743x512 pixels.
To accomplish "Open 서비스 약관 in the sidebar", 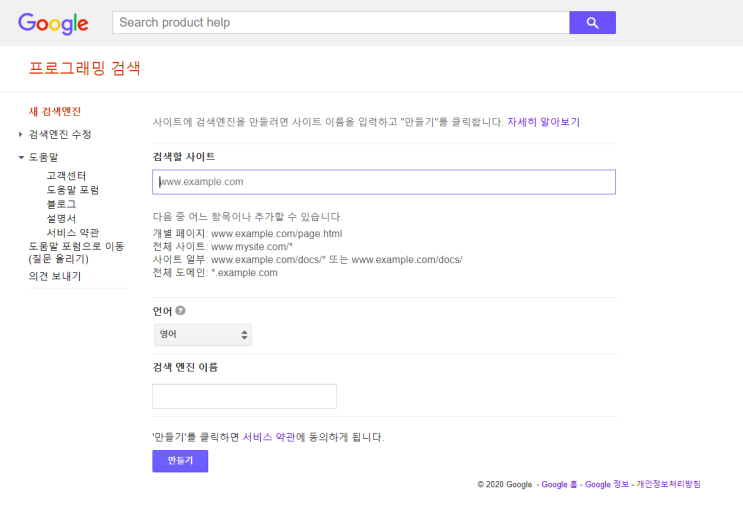I will click(x=72, y=233).
